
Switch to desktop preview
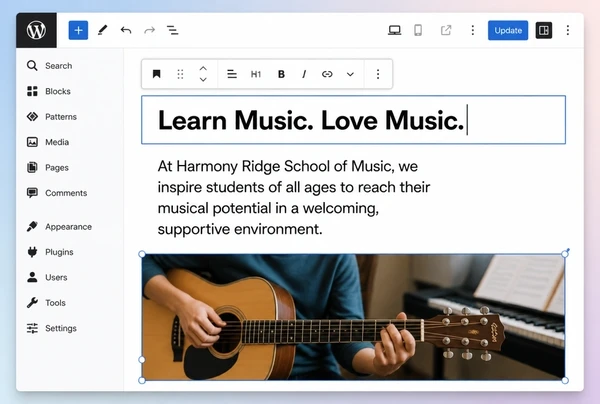[x=395, y=30]
